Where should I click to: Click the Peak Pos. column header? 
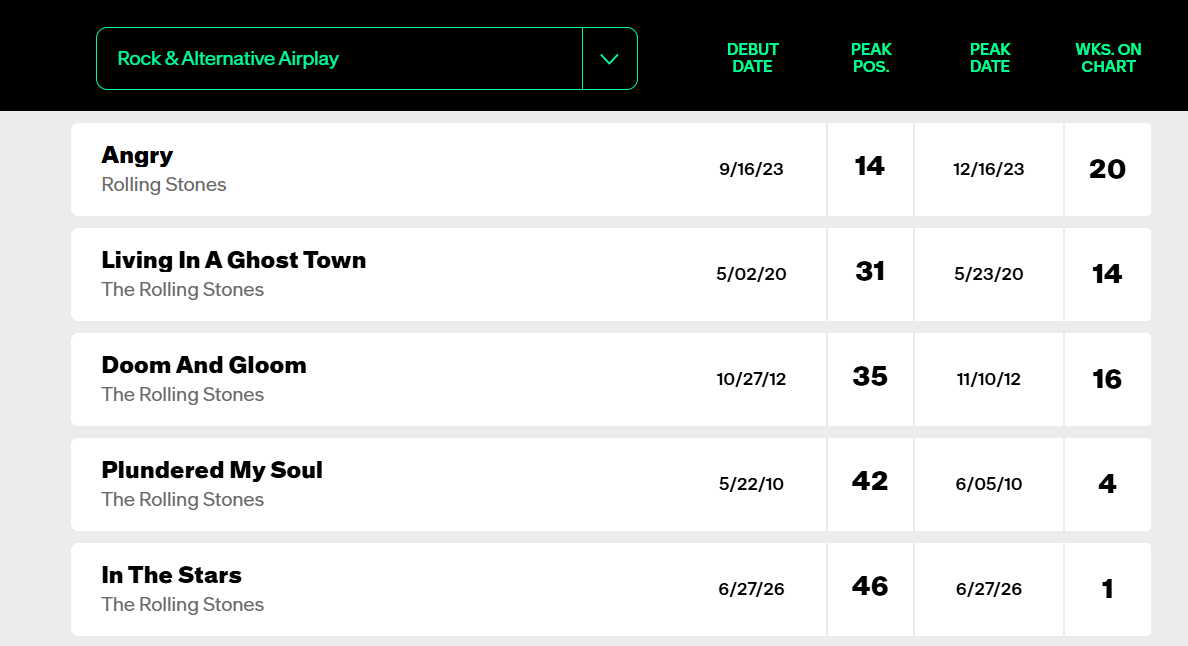[x=871, y=58]
